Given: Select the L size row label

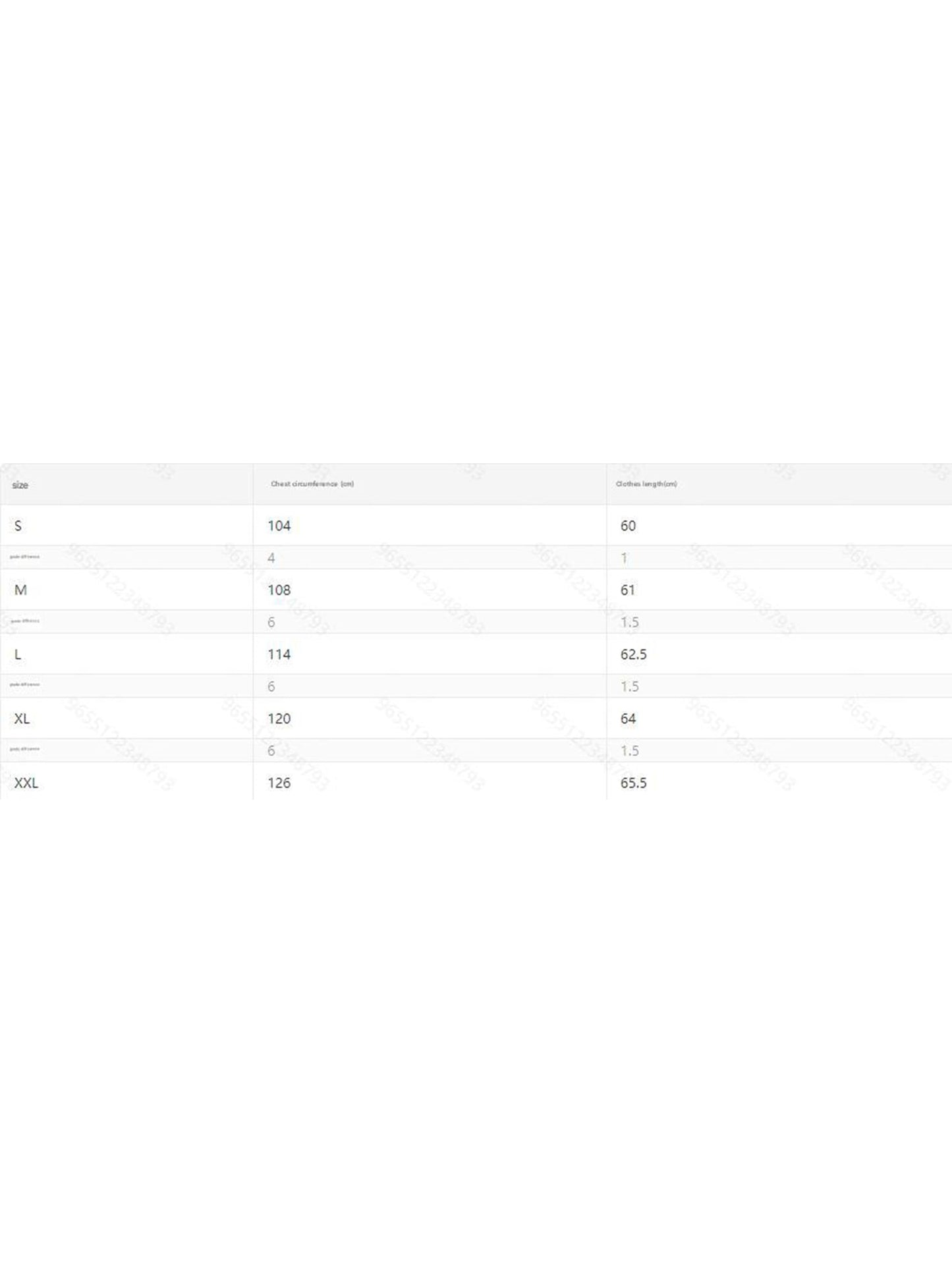Looking at the screenshot, I should coord(18,654).
